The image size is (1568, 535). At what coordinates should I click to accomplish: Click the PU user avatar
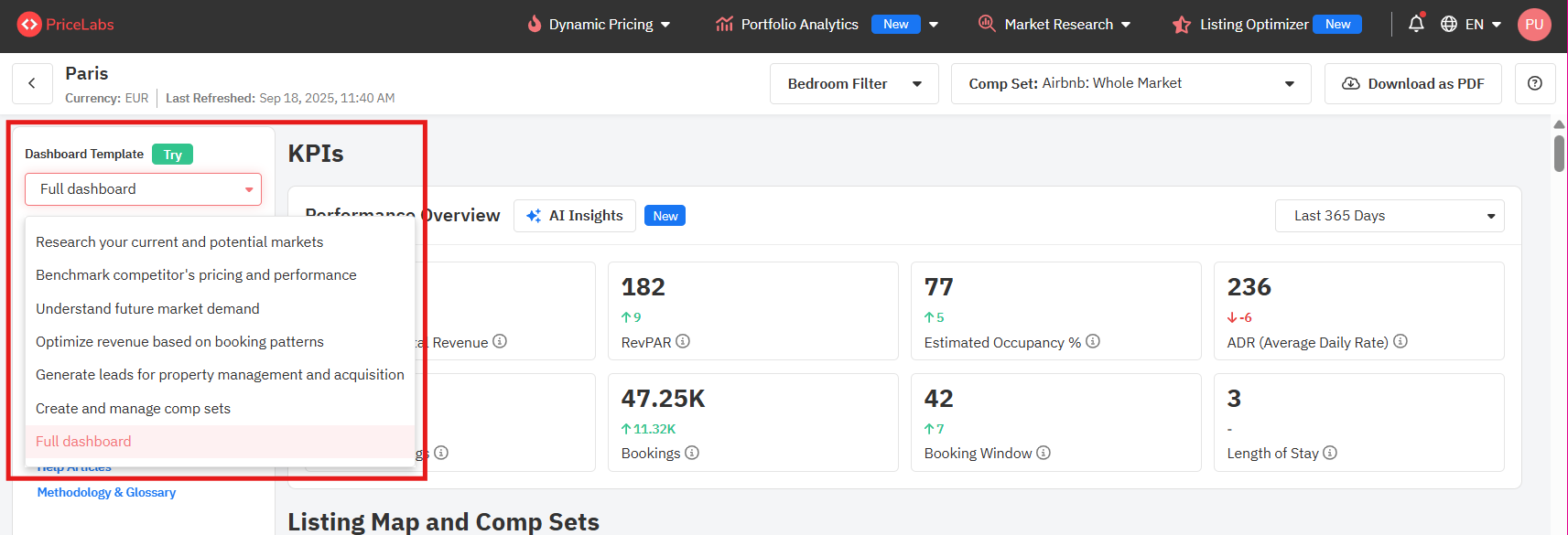tap(1534, 25)
